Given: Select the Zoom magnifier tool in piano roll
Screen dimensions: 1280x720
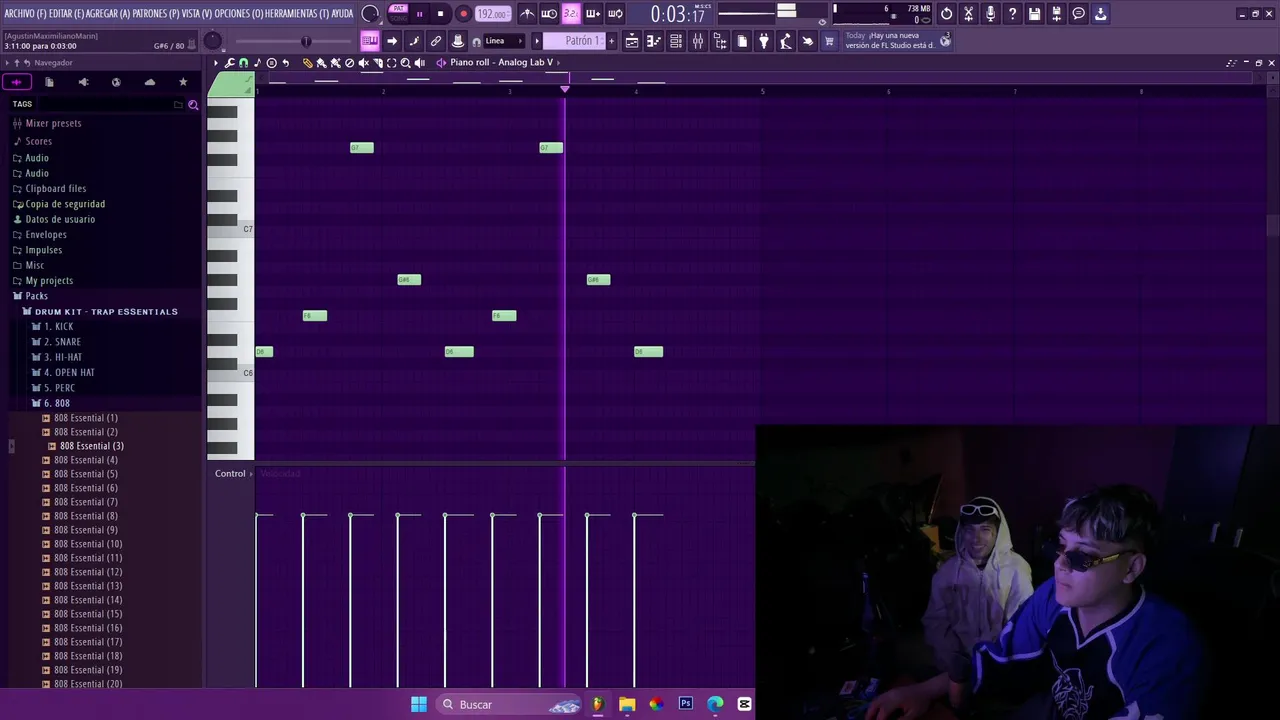Looking at the screenshot, I should coord(405,63).
